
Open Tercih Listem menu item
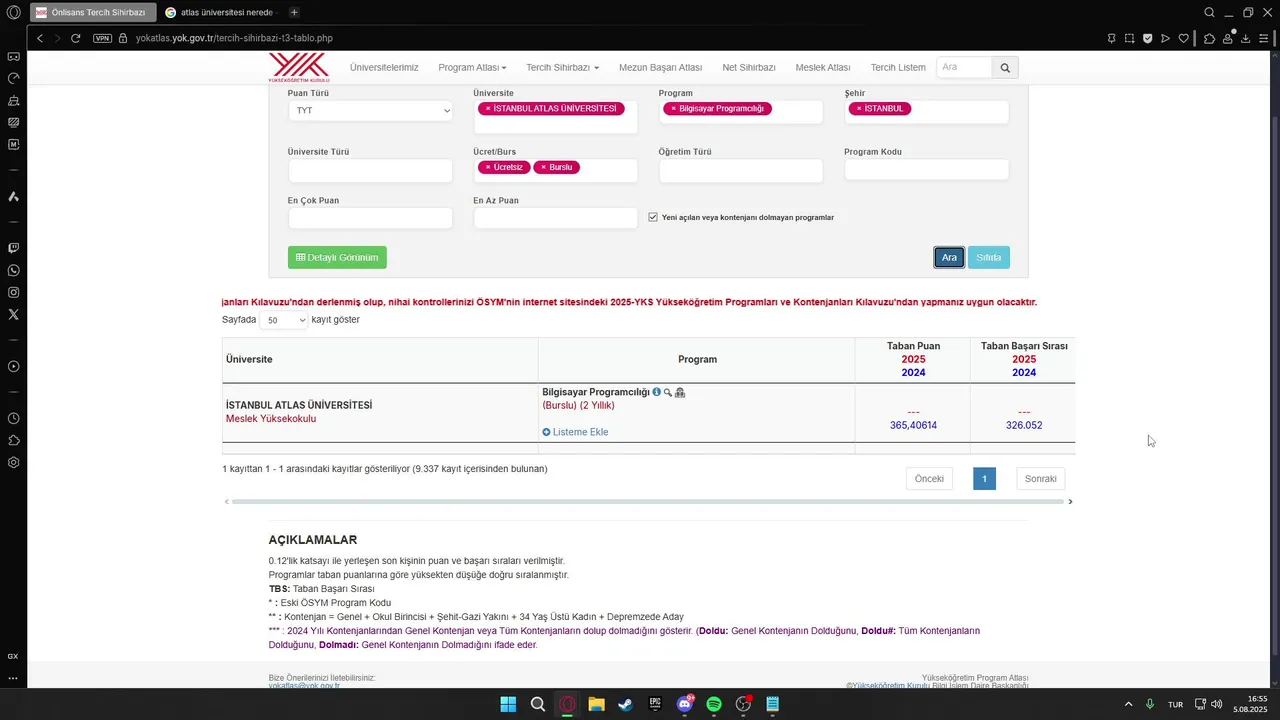tap(898, 67)
